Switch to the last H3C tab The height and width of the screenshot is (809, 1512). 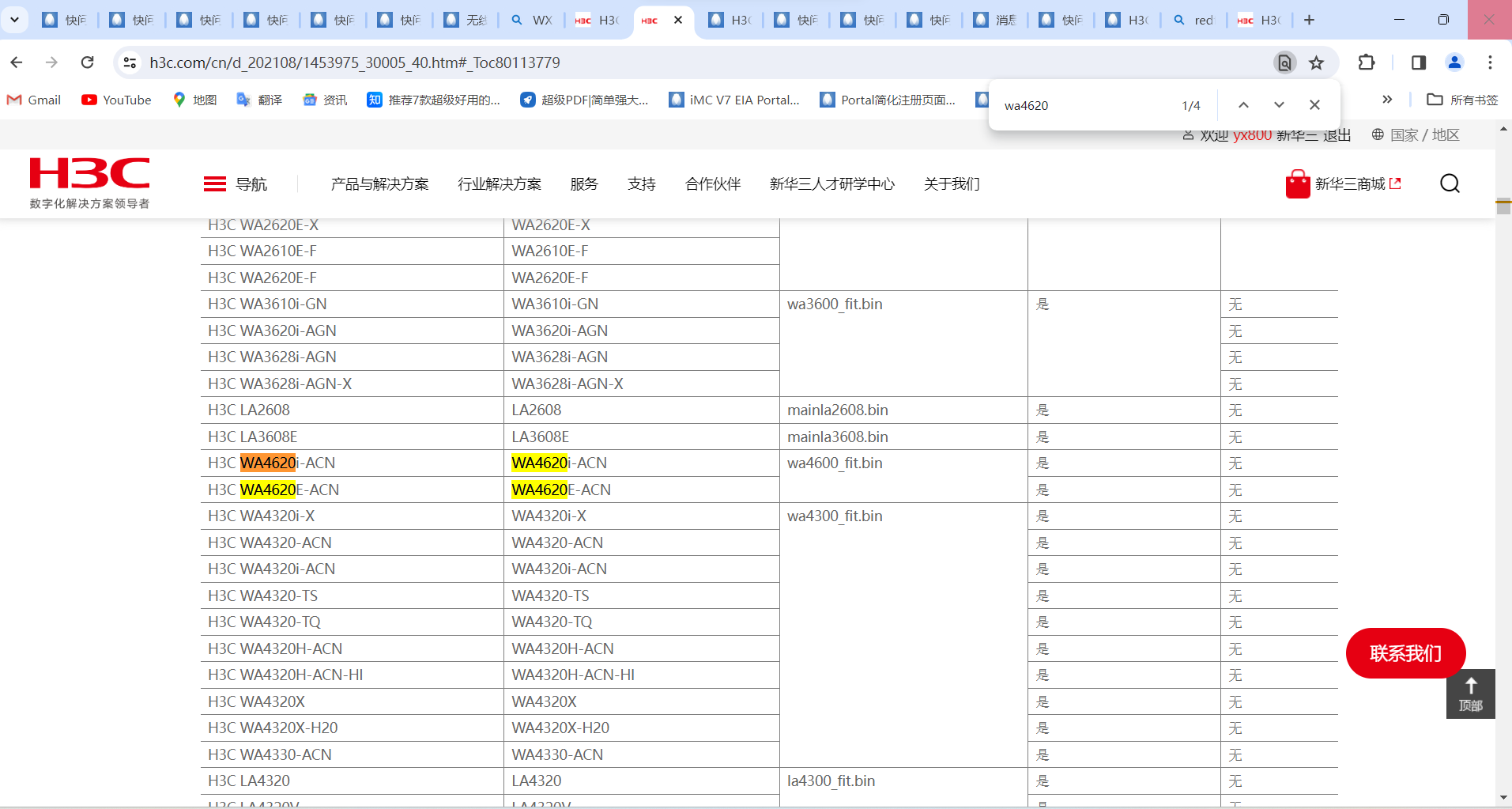tap(1260, 20)
